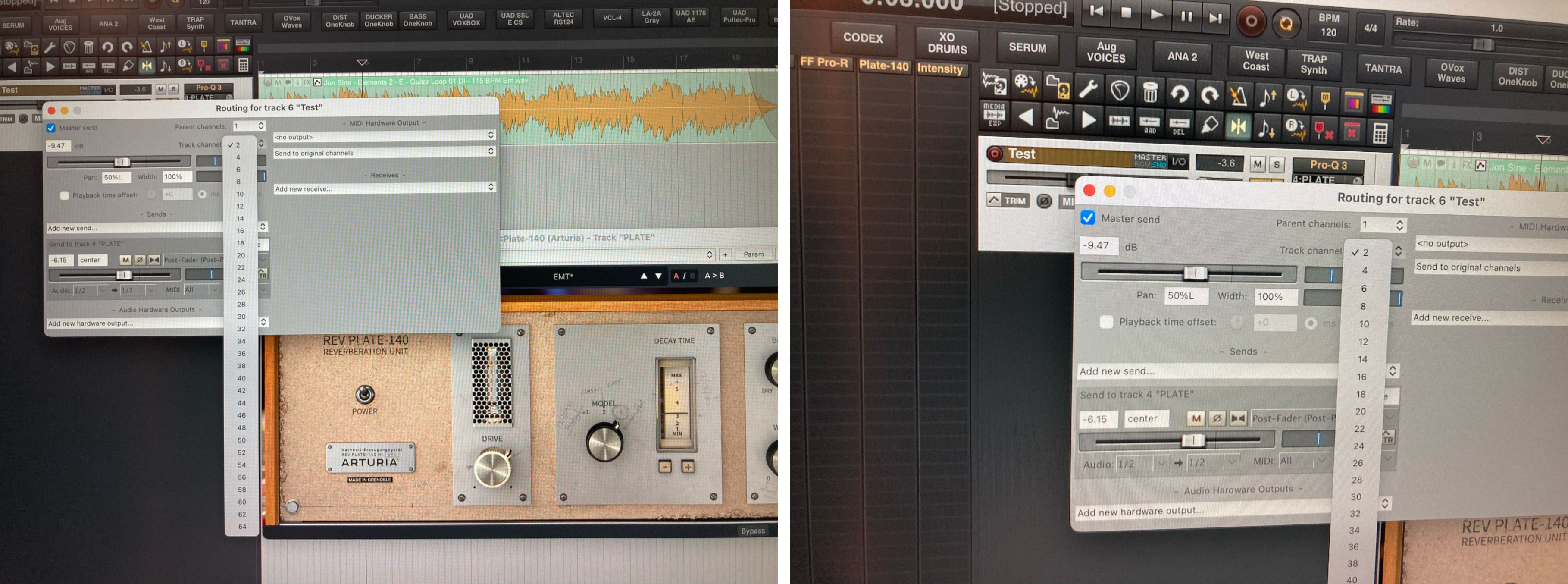1568x584 pixels.
Task: Click the XO DRUMS toolbar button
Action: point(946,43)
